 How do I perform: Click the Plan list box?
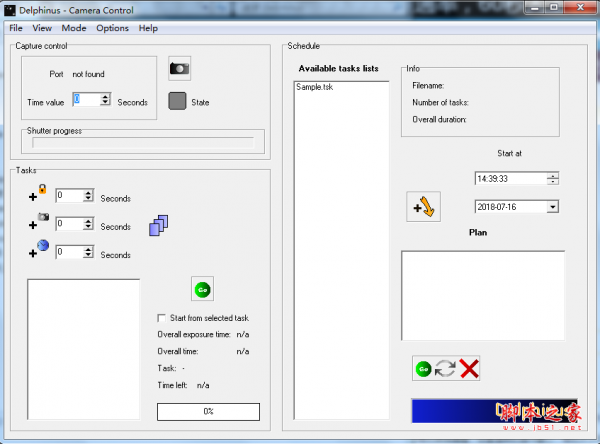[483, 295]
